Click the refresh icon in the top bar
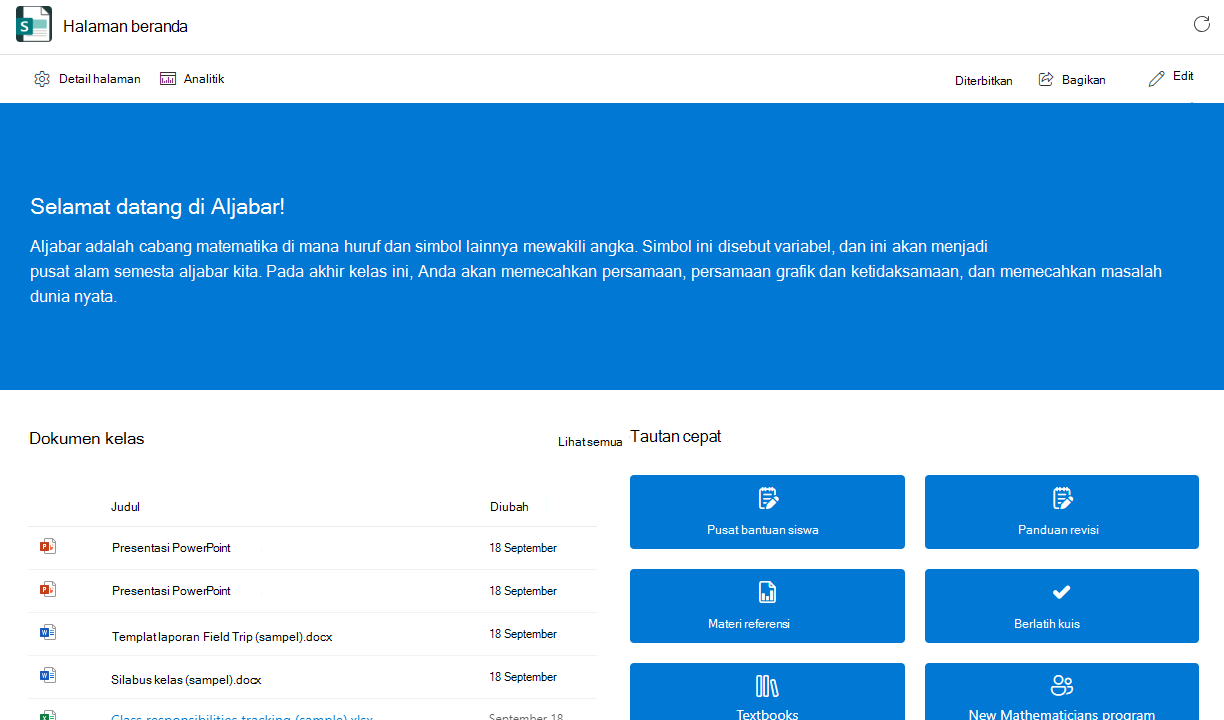The width and height of the screenshot is (1224, 720). coord(1201,24)
